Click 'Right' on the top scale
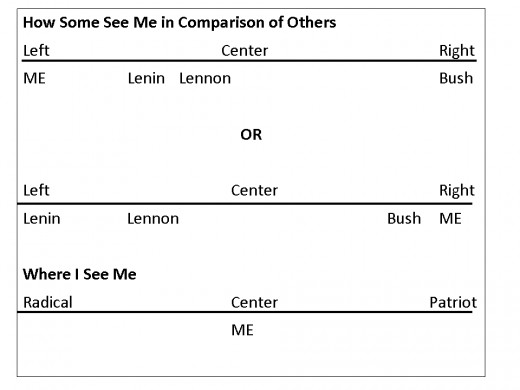 (457, 52)
